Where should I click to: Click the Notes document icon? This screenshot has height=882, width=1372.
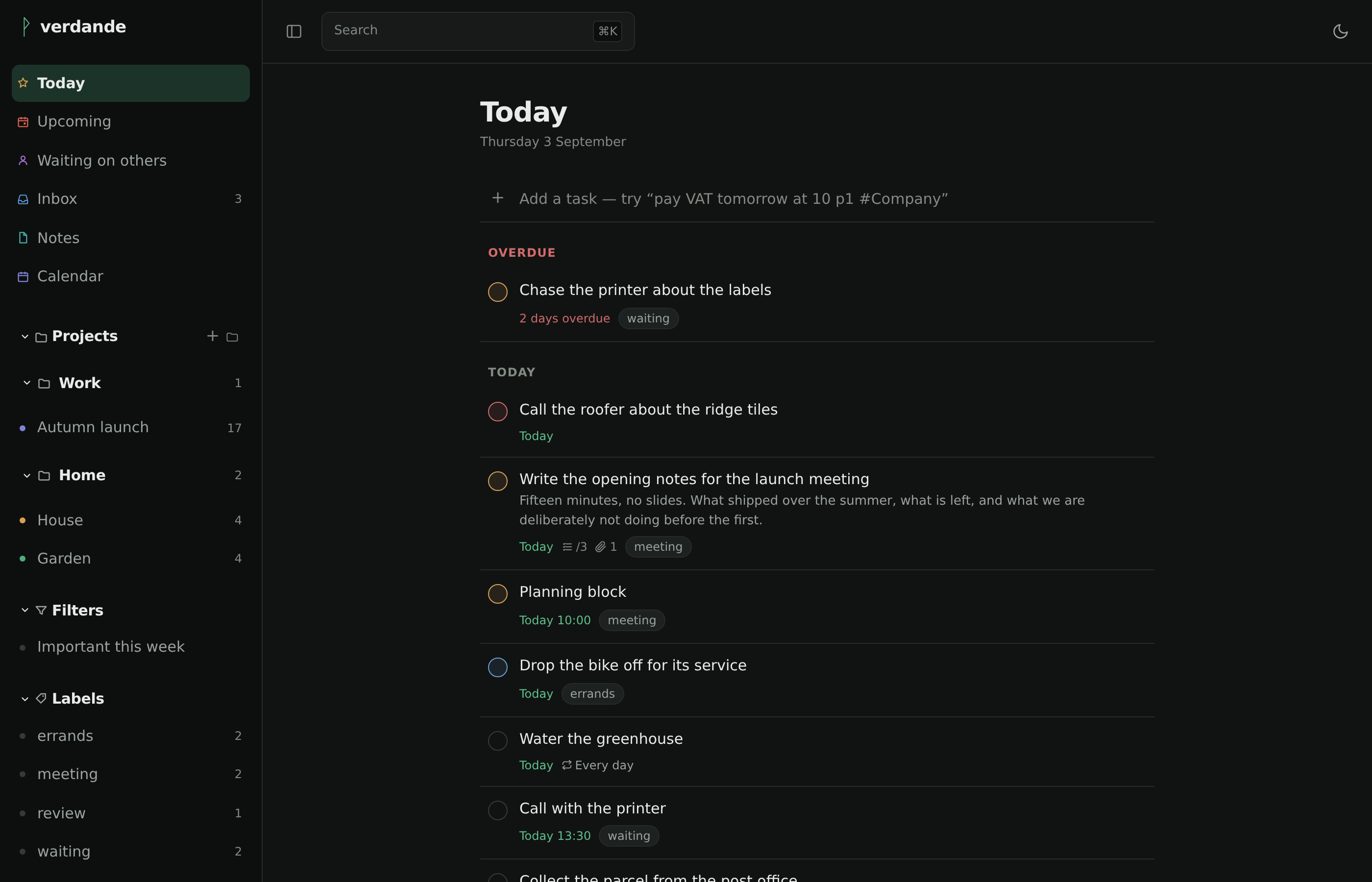pyautogui.click(x=23, y=238)
